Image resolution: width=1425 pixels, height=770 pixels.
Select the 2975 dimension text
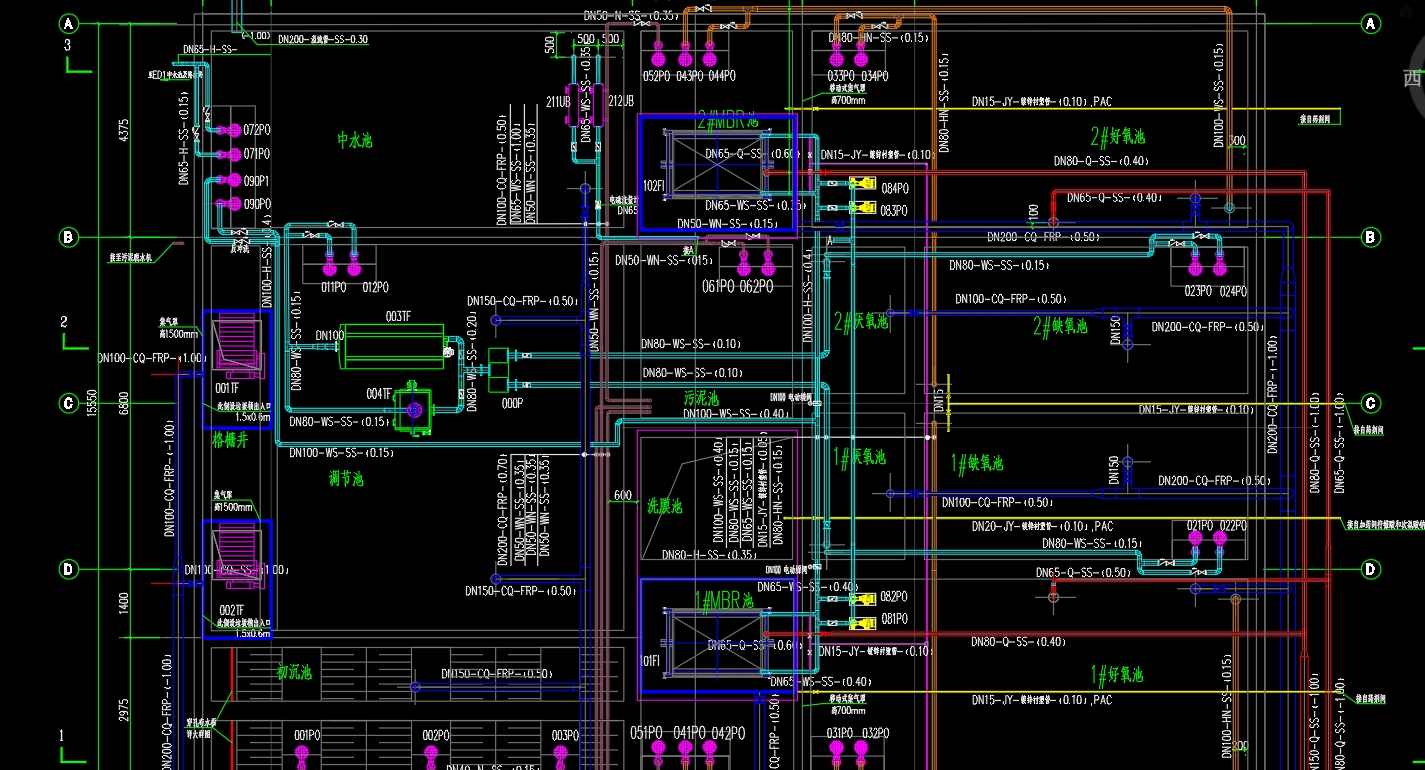click(124, 709)
